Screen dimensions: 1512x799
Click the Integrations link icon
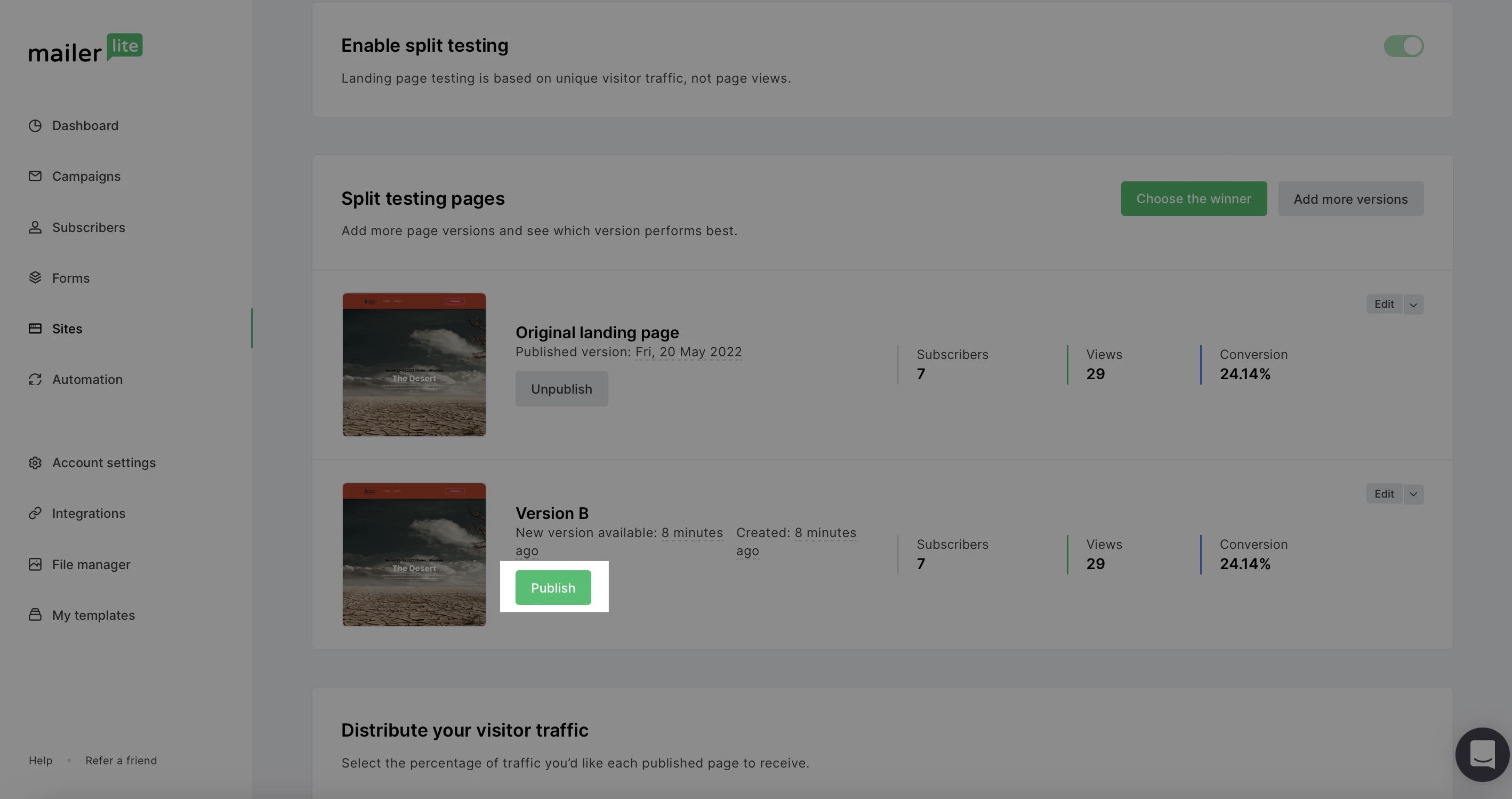[x=35, y=513]
